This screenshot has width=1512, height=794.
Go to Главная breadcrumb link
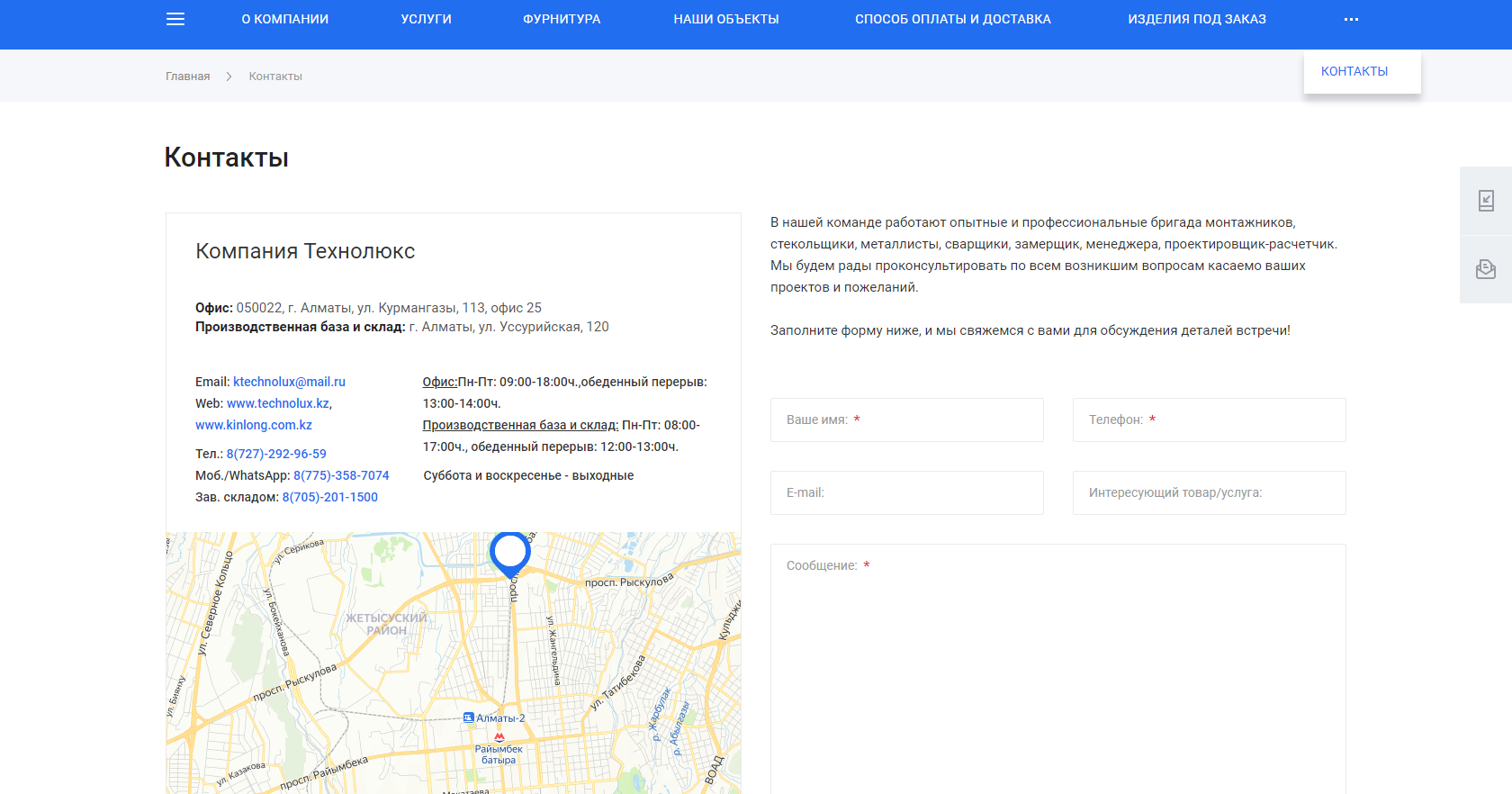coord(187,77)
